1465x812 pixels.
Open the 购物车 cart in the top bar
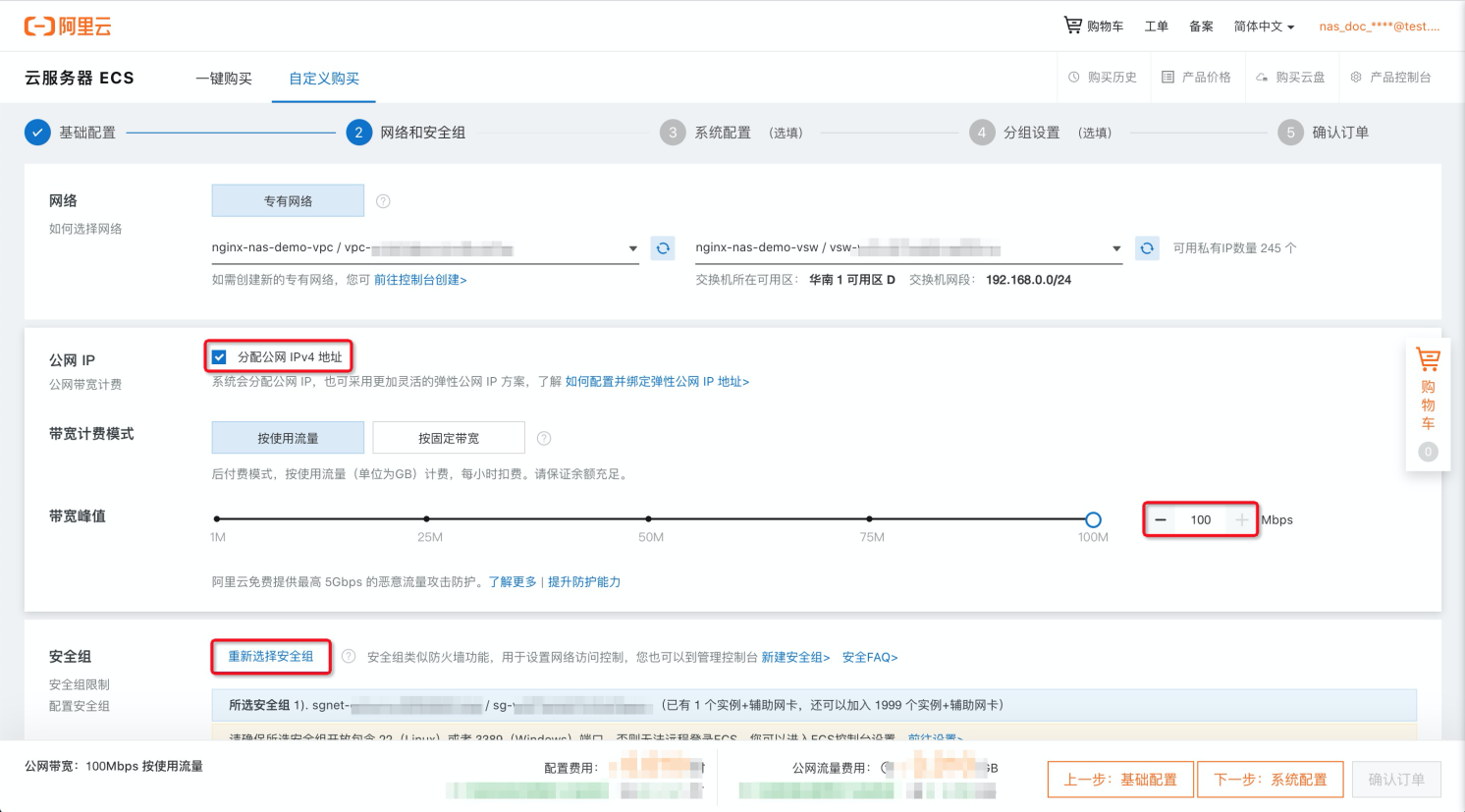pos(1094,26)
